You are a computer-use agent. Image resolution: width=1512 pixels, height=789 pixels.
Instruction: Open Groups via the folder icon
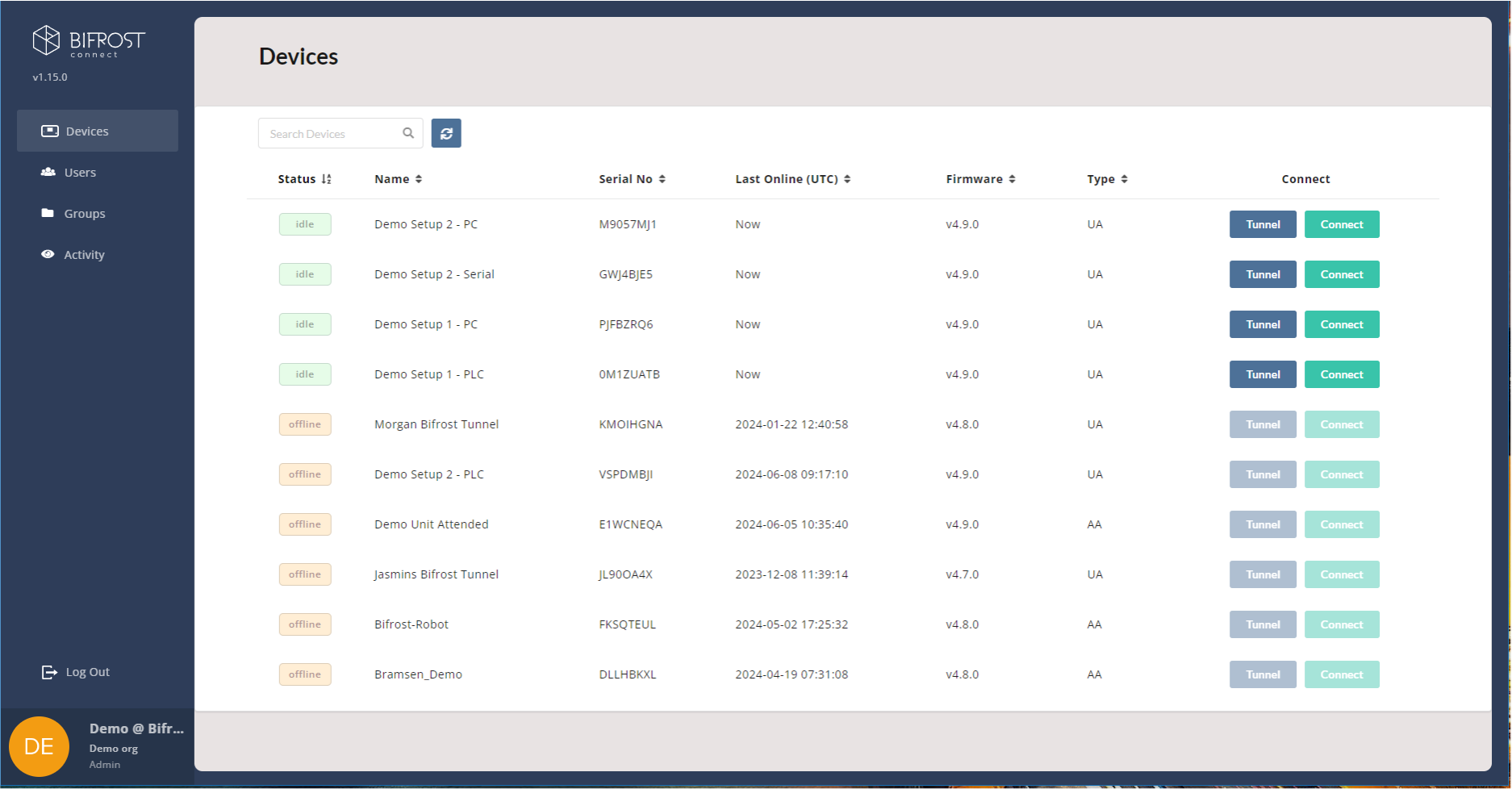tap(48, 213)
